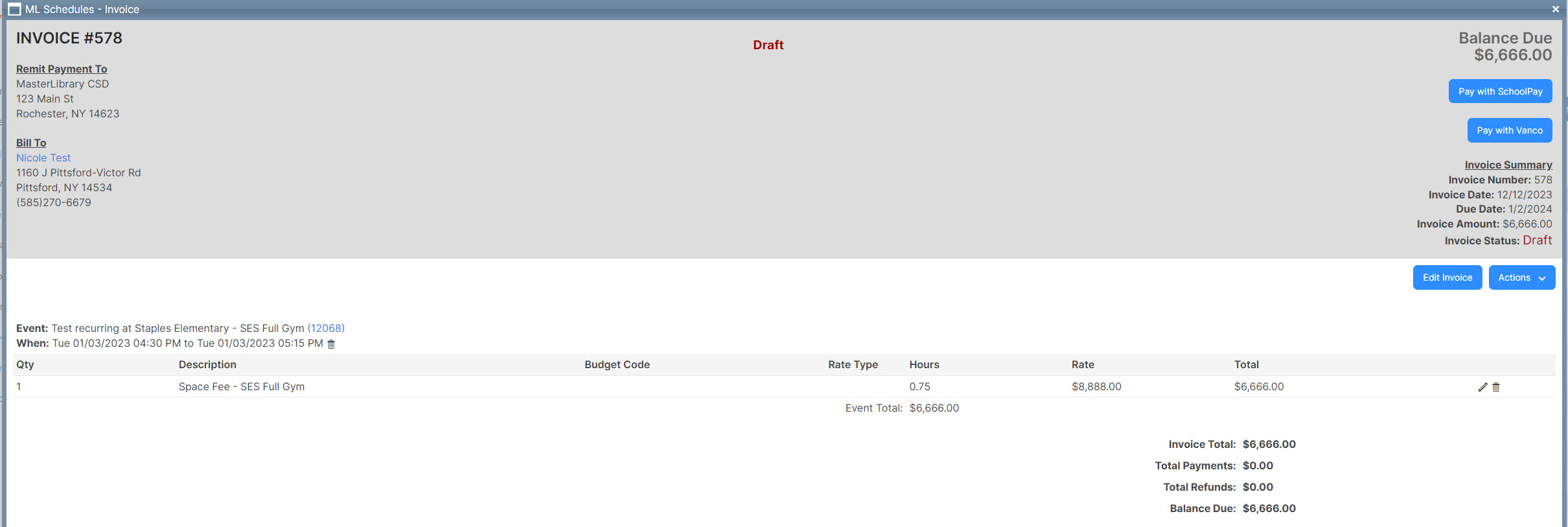
Task: Click the MasterLibrary CSD name
Action: [x=63, y=84]
